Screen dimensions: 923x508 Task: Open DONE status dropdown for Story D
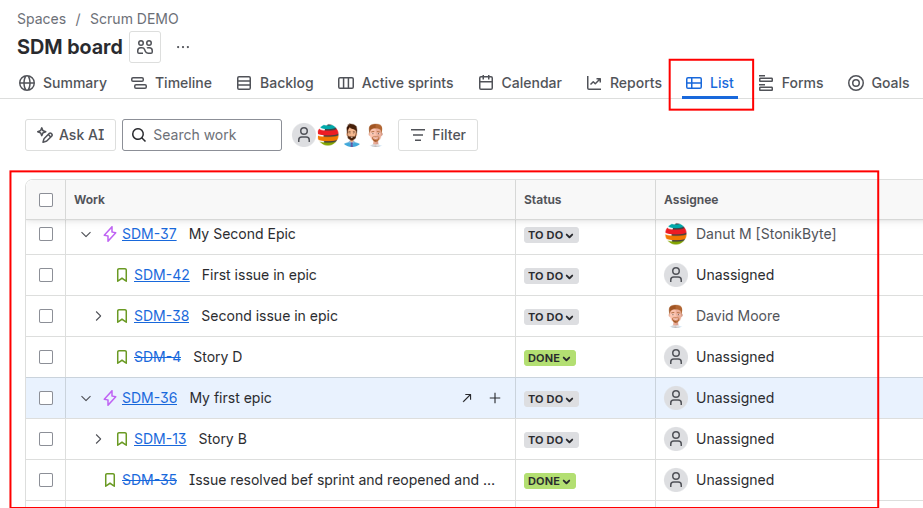(x=550, y=358)
